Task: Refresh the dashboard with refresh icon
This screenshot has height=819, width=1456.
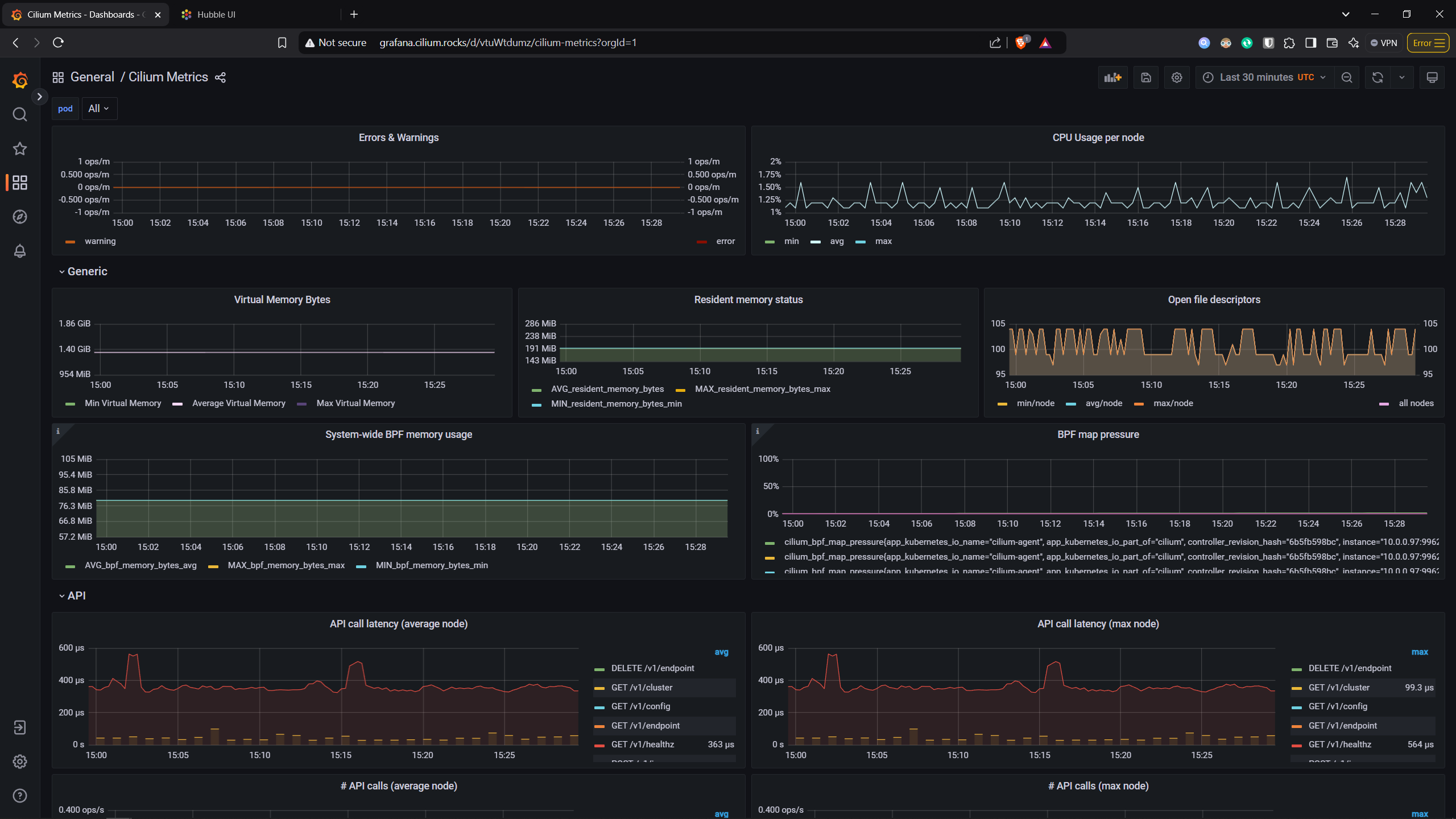Action: 1378,77
